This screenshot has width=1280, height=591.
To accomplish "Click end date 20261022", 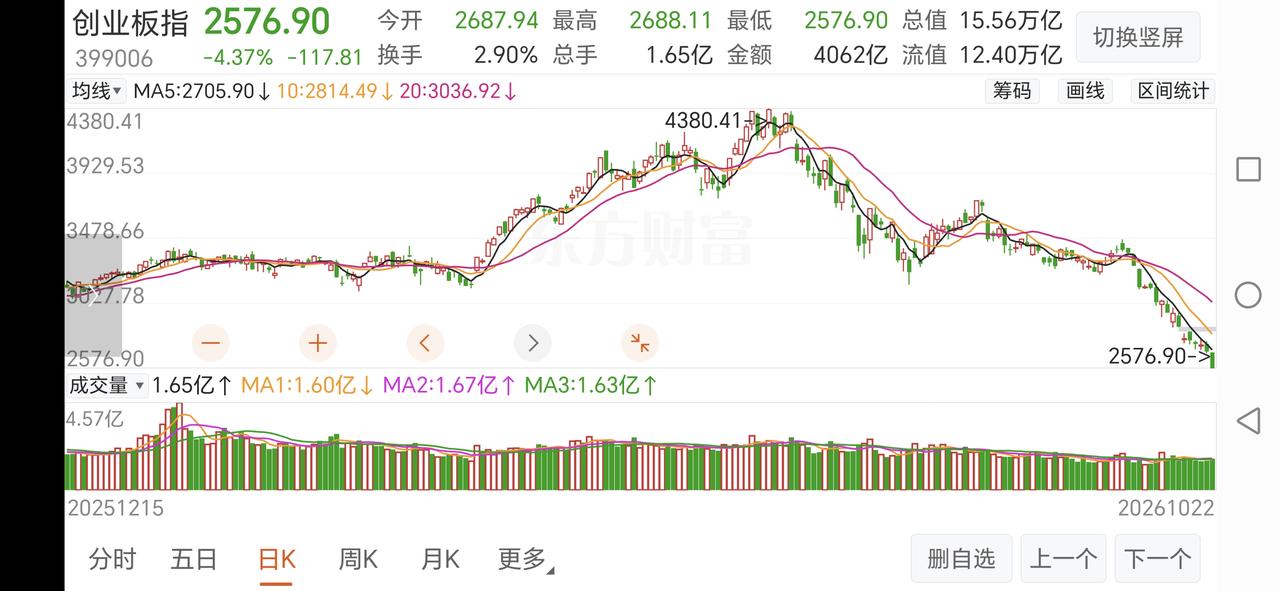I will pyautogui.click(x=1166, y=508).
